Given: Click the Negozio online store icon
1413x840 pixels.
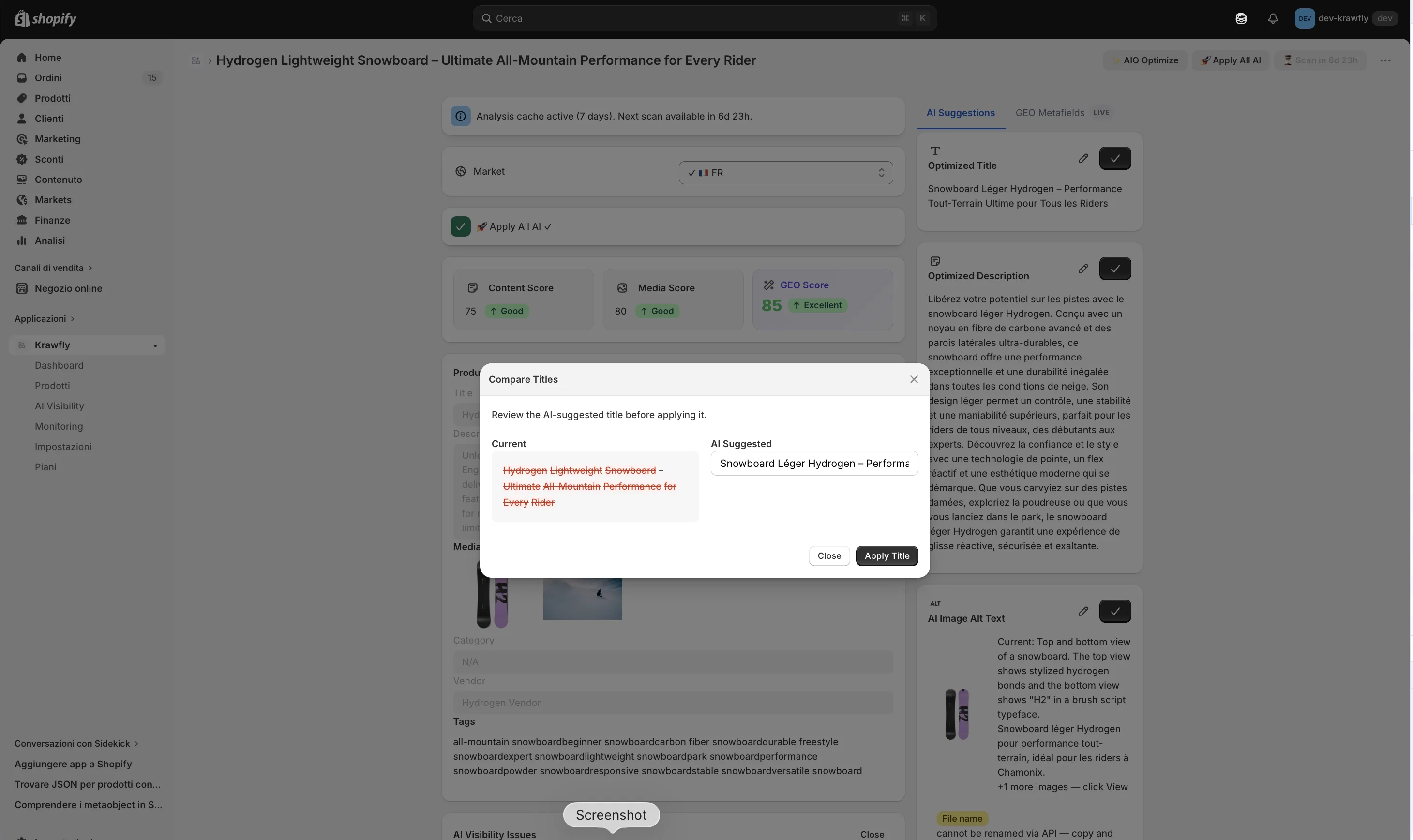Looking at the screenshot, I should [21, 288].
